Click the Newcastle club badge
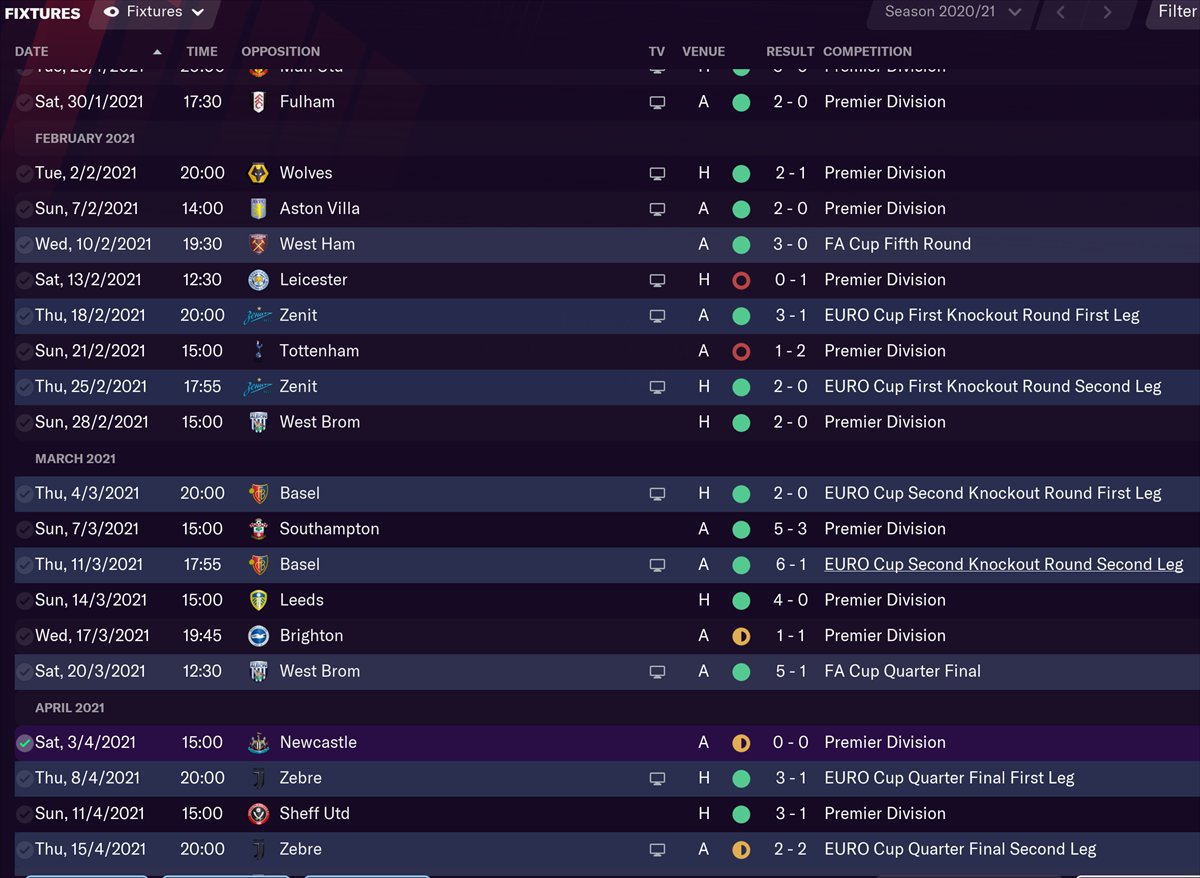 click(x=258, y=743)
